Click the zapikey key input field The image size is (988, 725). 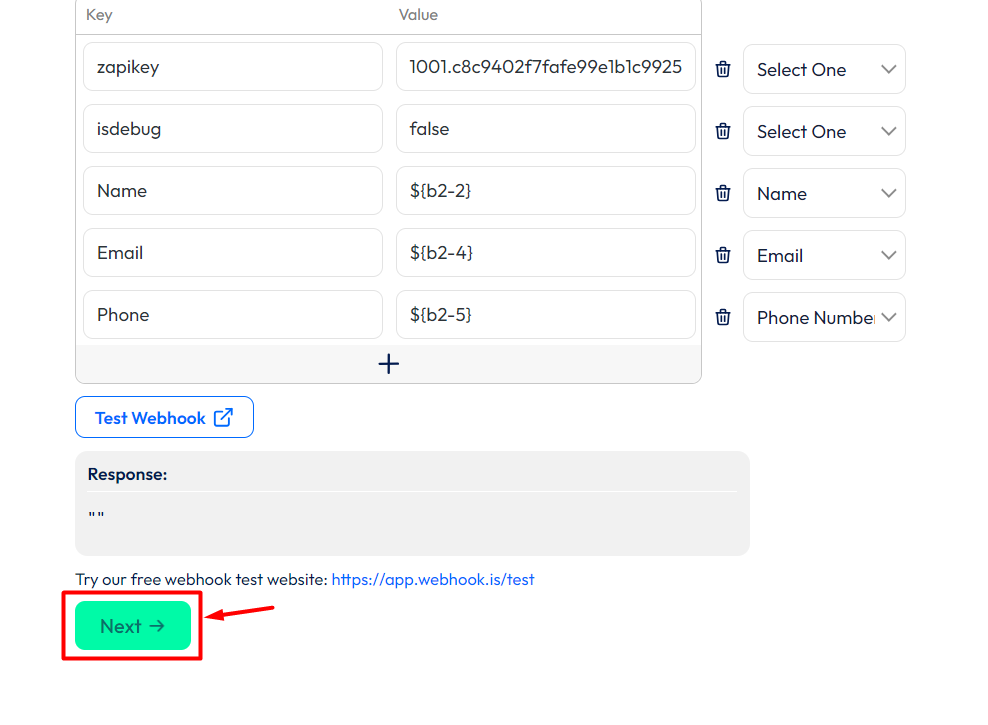click(x=233, y=67)
